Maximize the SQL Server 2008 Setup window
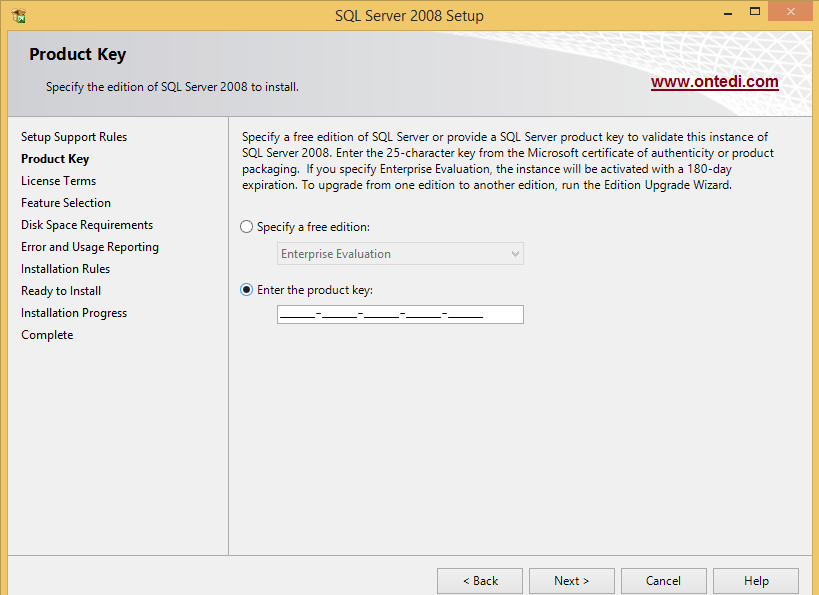 click(755, 11)
